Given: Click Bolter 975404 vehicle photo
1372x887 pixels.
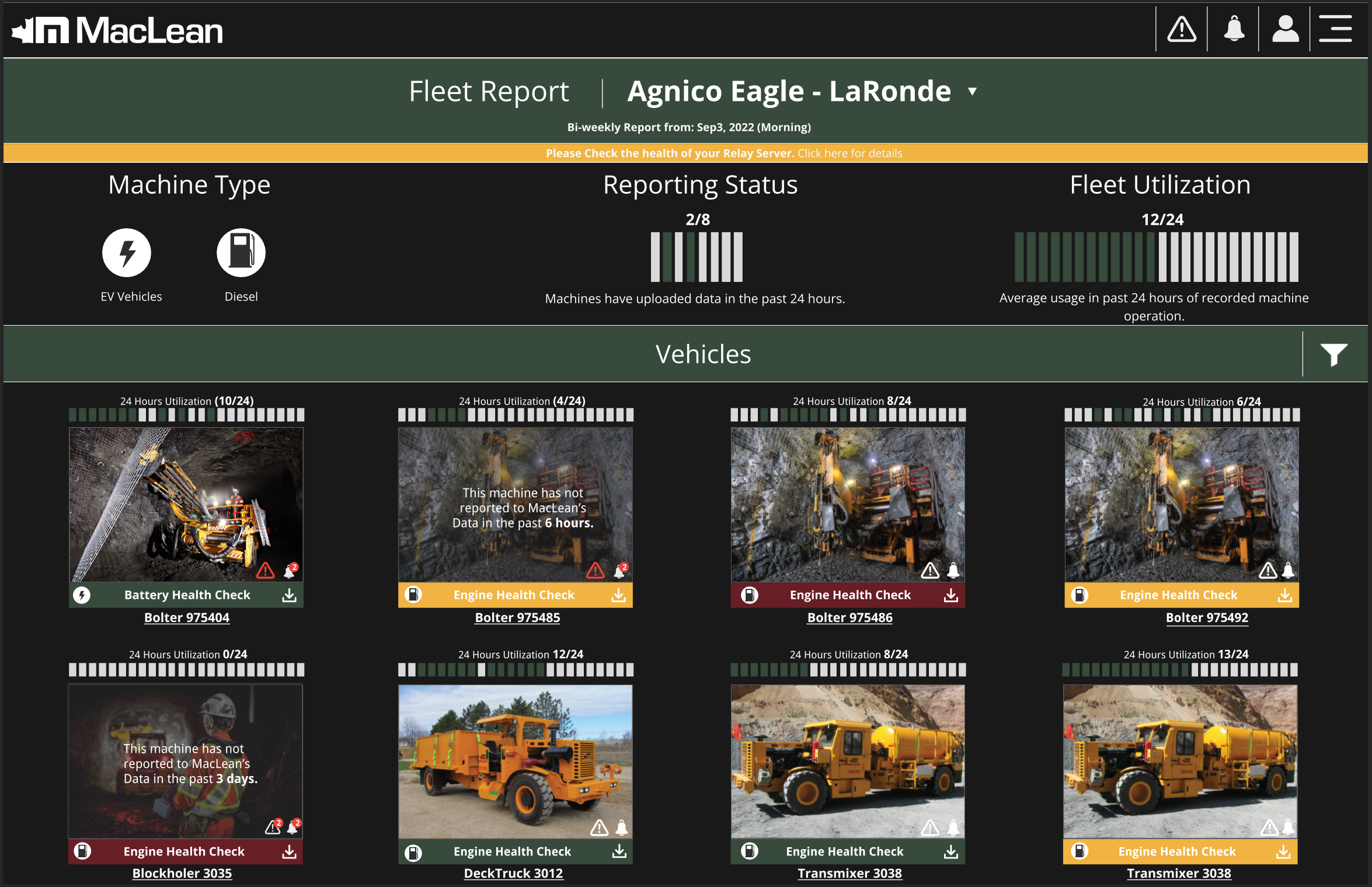Looking at the screenshot, I should (x=186, y=505).
